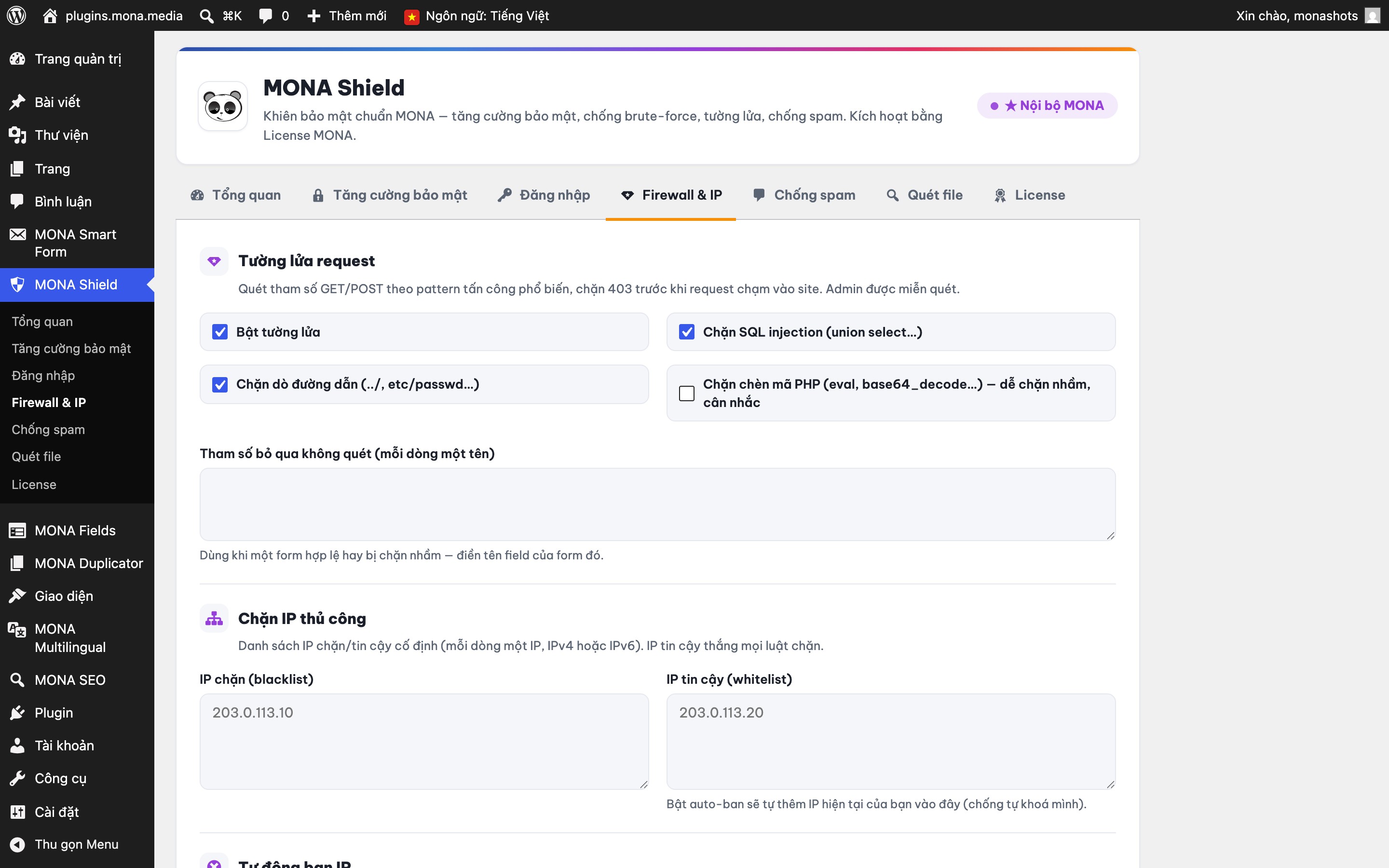This screenshot has height=868, width=1389.
Task: Open the Quét file tab
Action: [x=925, y=195]
